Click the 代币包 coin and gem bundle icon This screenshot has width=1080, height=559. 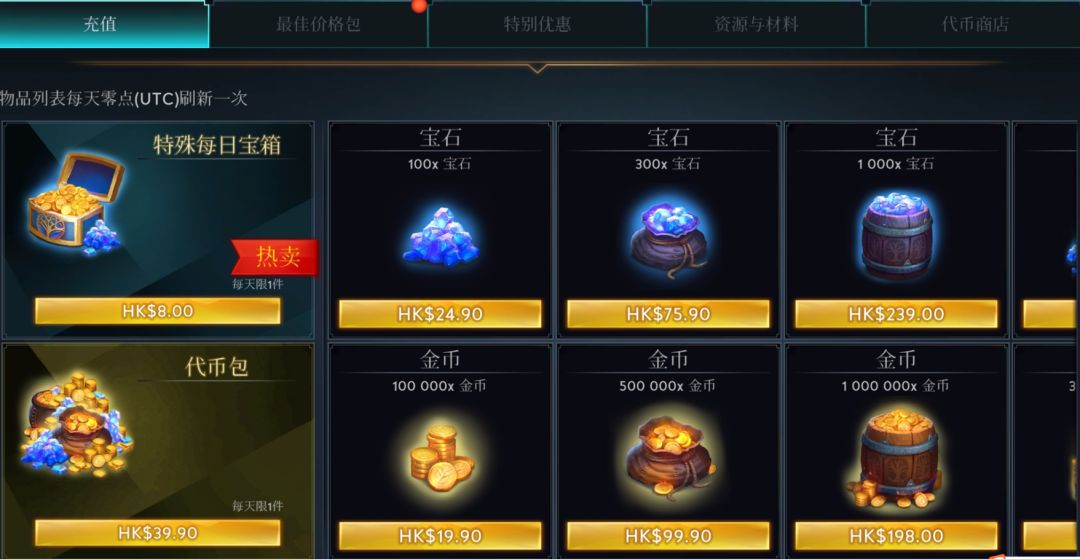coord(76,425)
